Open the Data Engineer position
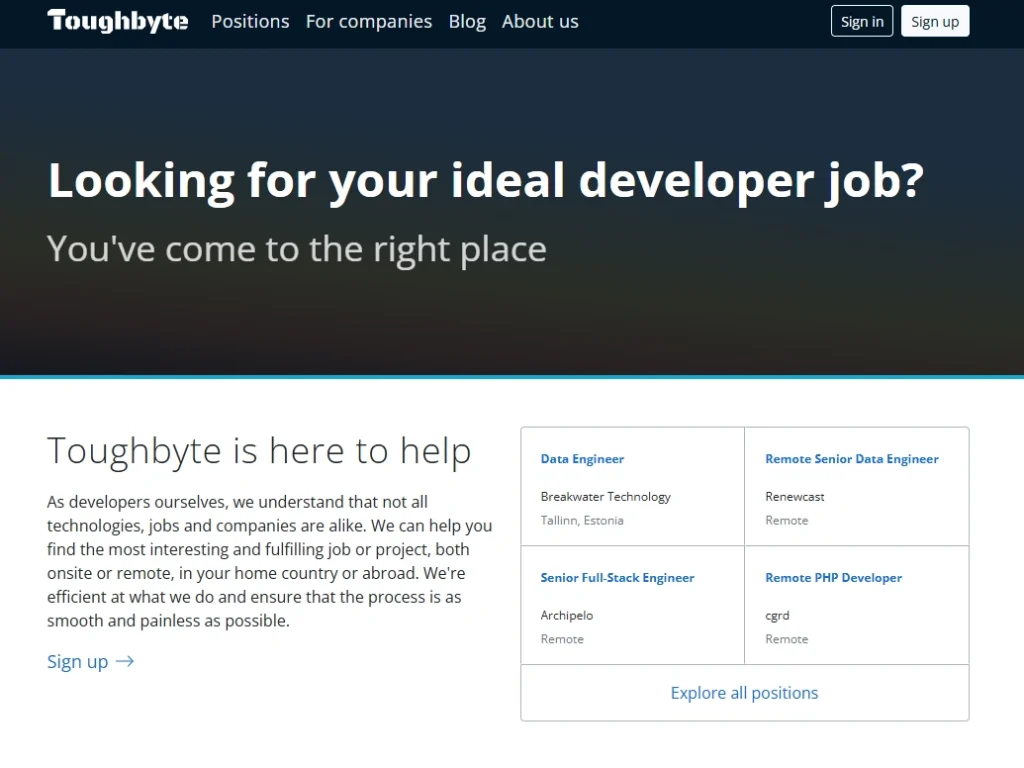Screen dimensions: 1024x768 [x=583, y=459]
